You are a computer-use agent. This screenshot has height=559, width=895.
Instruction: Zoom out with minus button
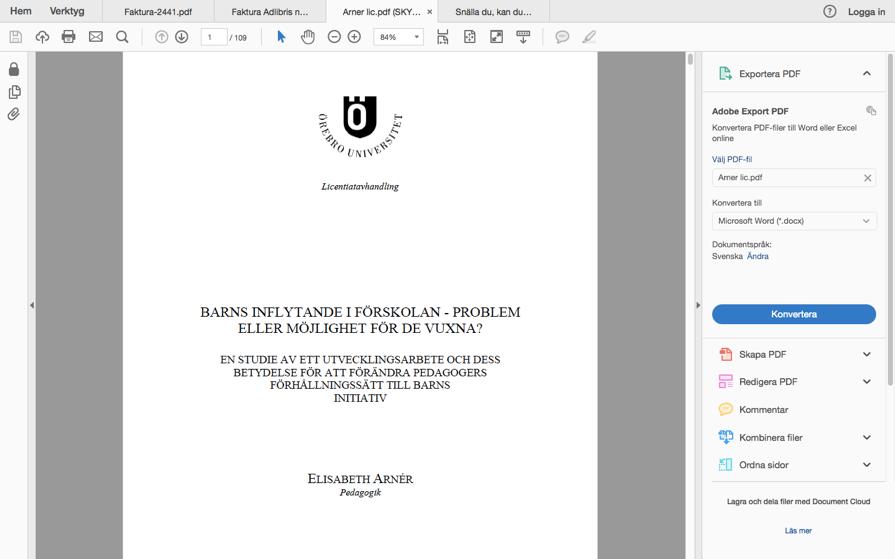coord(334,37)
